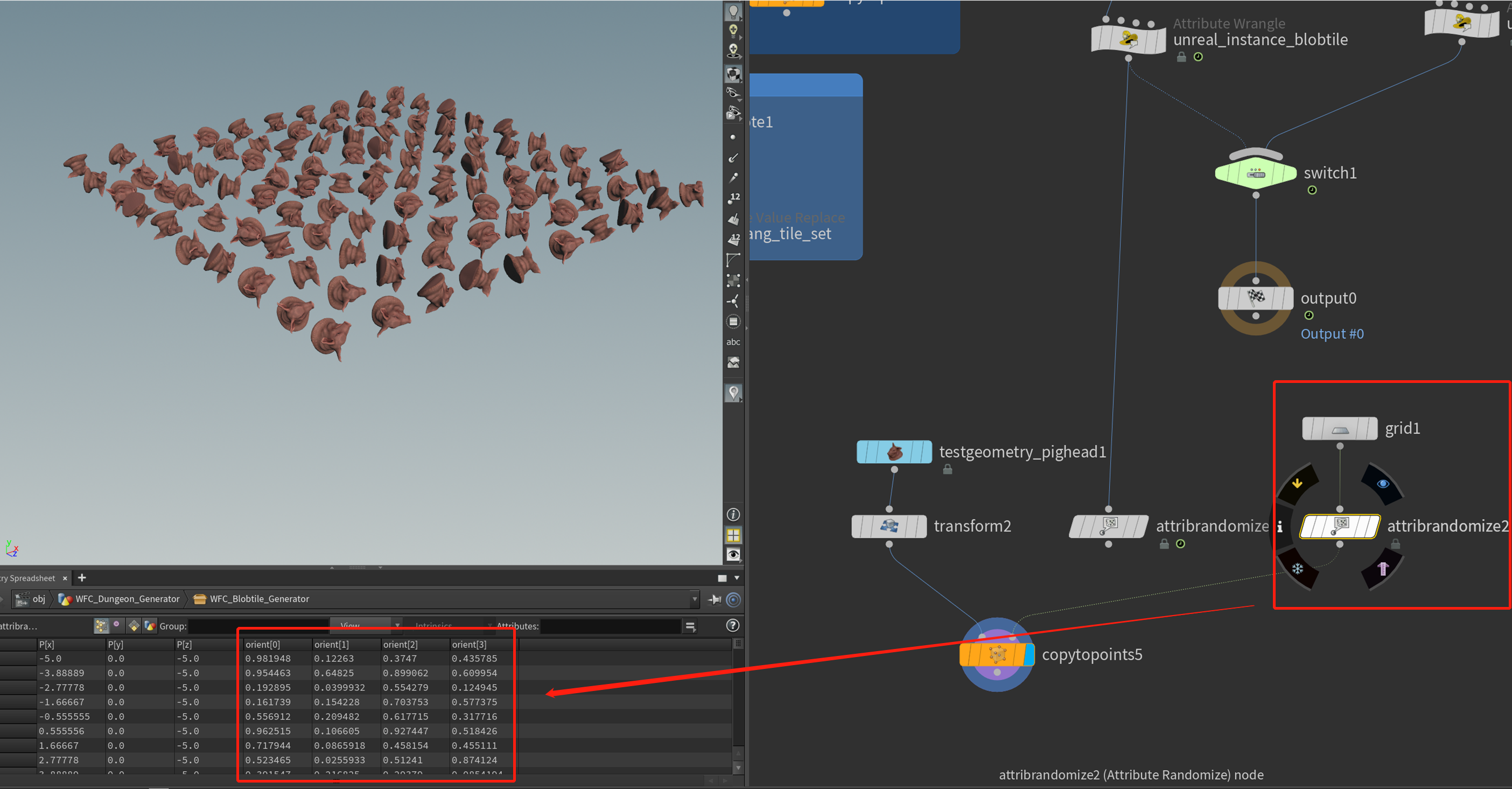The width and height of the screenshot is (1512, 789).
Task: Toggle the freeze snowflake flag on attribrandomize2
Action: pos(1298,568)
